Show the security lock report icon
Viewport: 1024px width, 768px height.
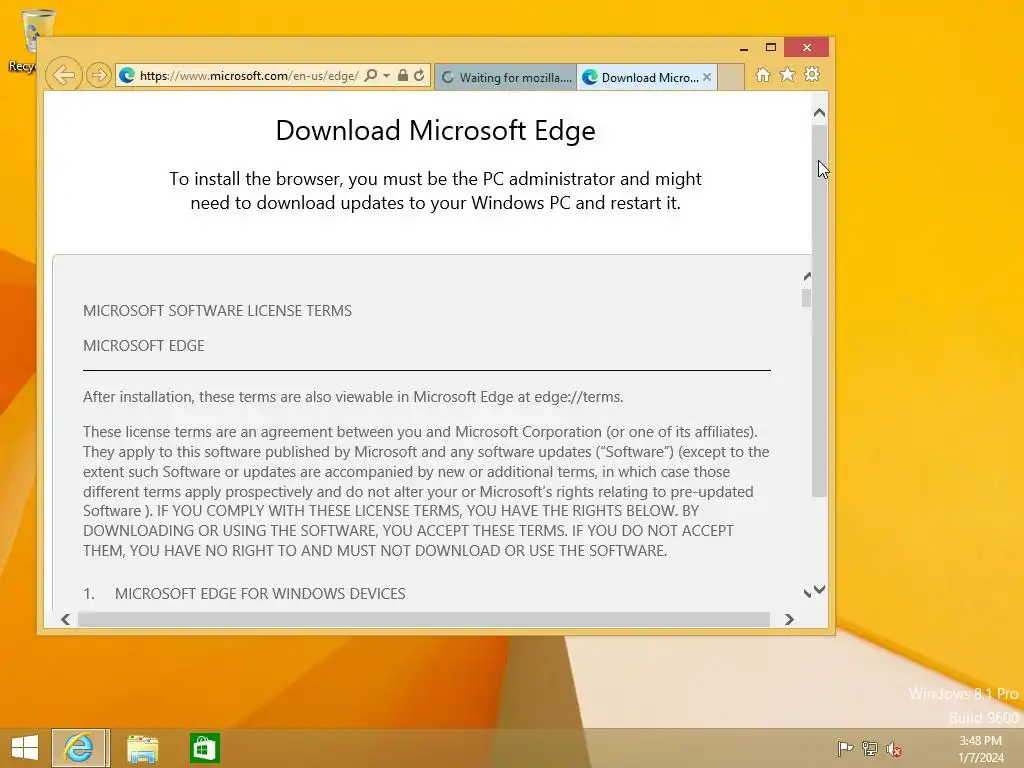click(x=403, y=75)
